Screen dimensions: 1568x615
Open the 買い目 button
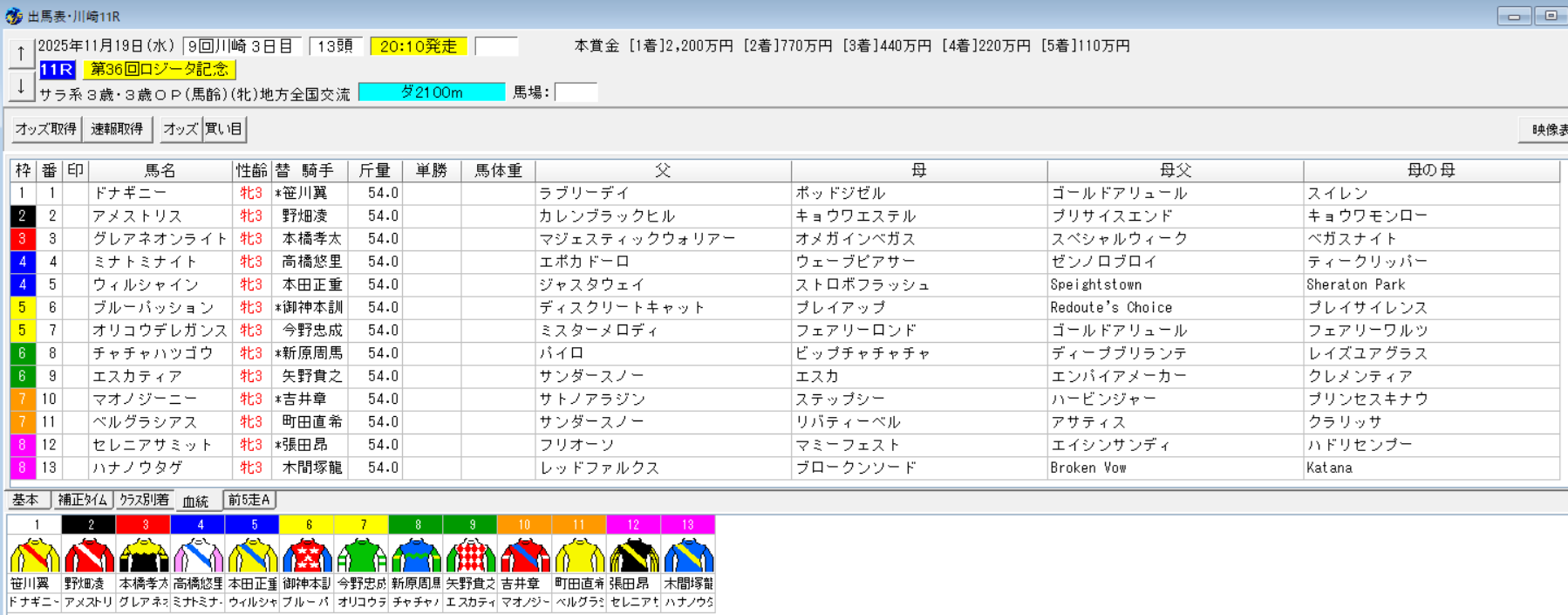pos(224,129)
